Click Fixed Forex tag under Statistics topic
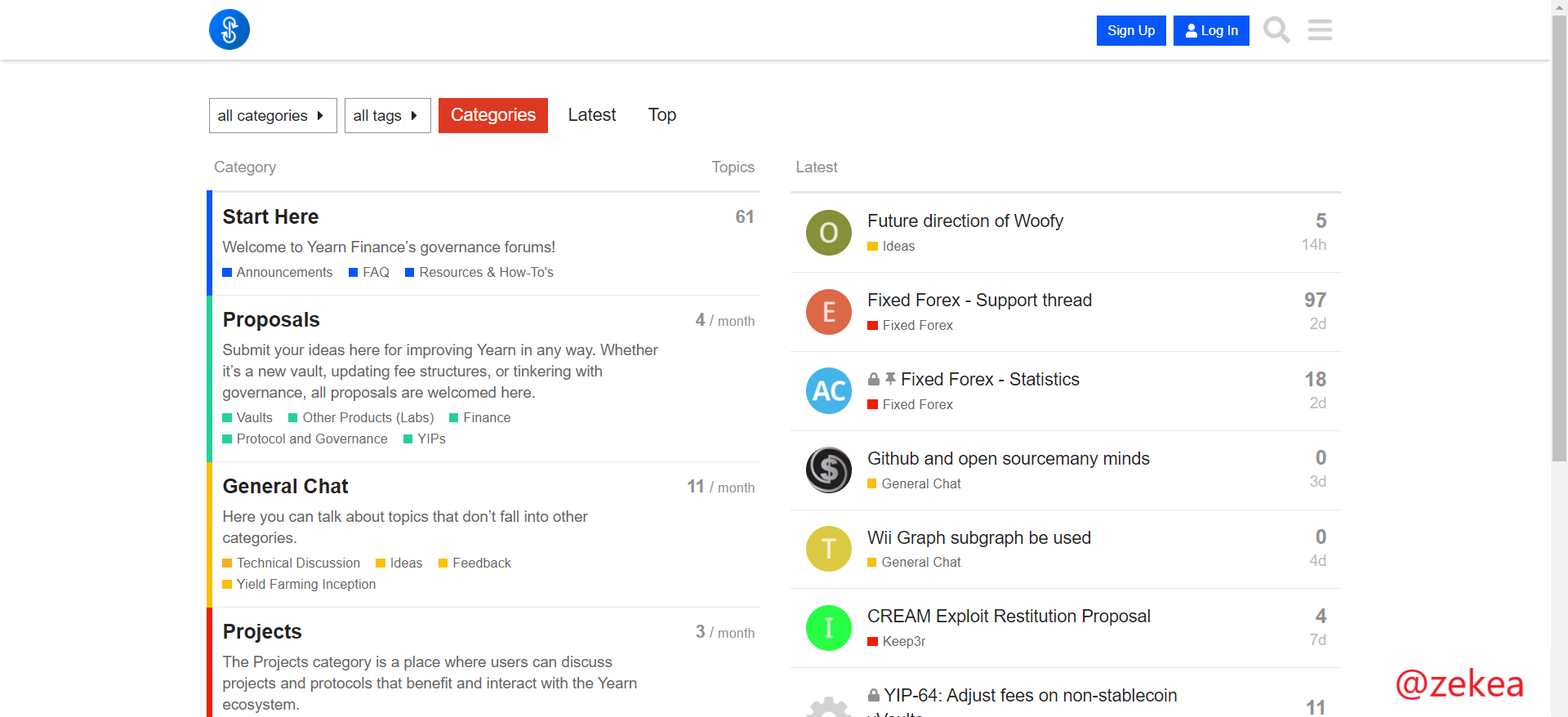Image resolution: width=1568 pixels, height=717 pixels. click(x=910, y=404)
